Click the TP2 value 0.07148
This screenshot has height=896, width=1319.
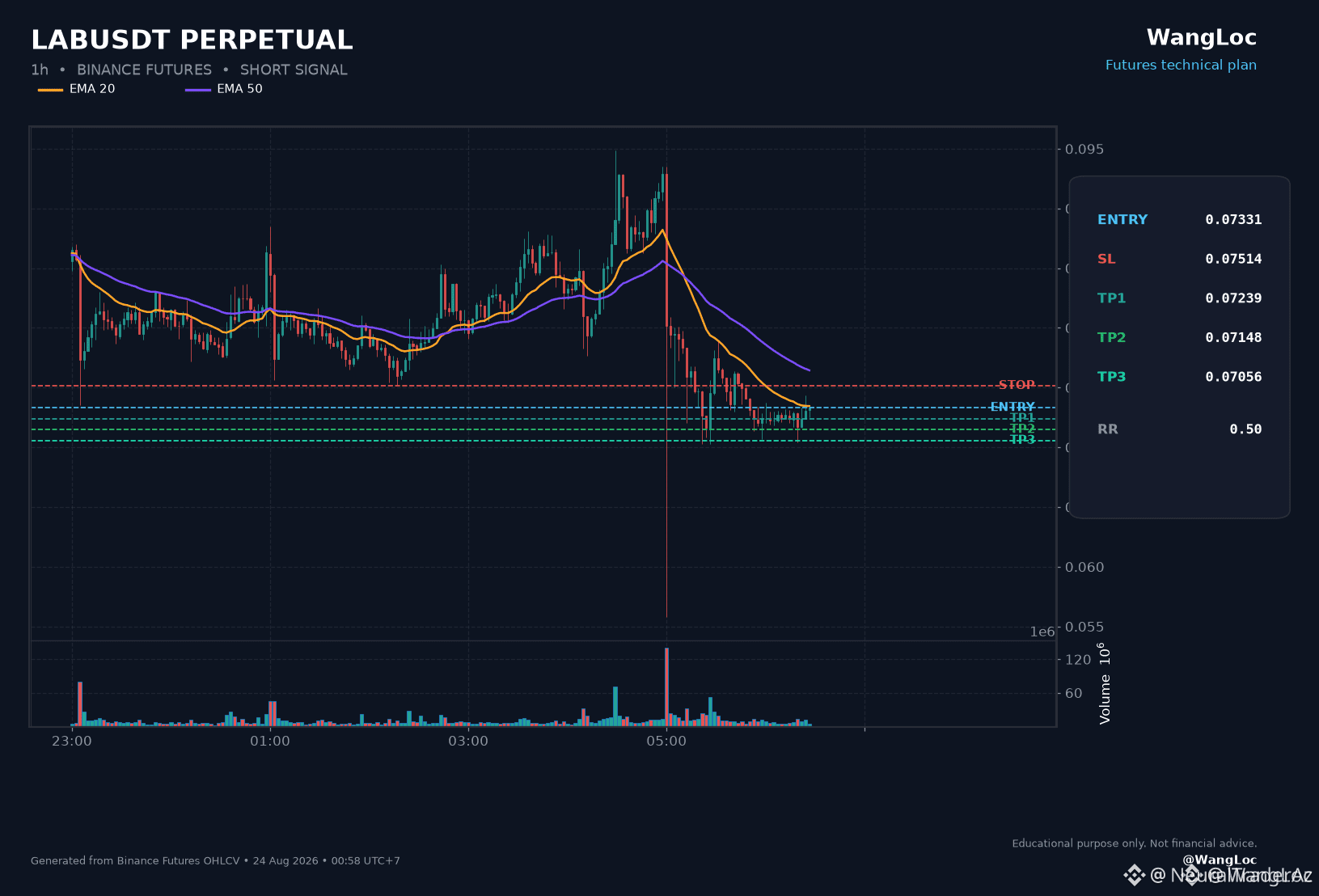tap(1233, 337)
